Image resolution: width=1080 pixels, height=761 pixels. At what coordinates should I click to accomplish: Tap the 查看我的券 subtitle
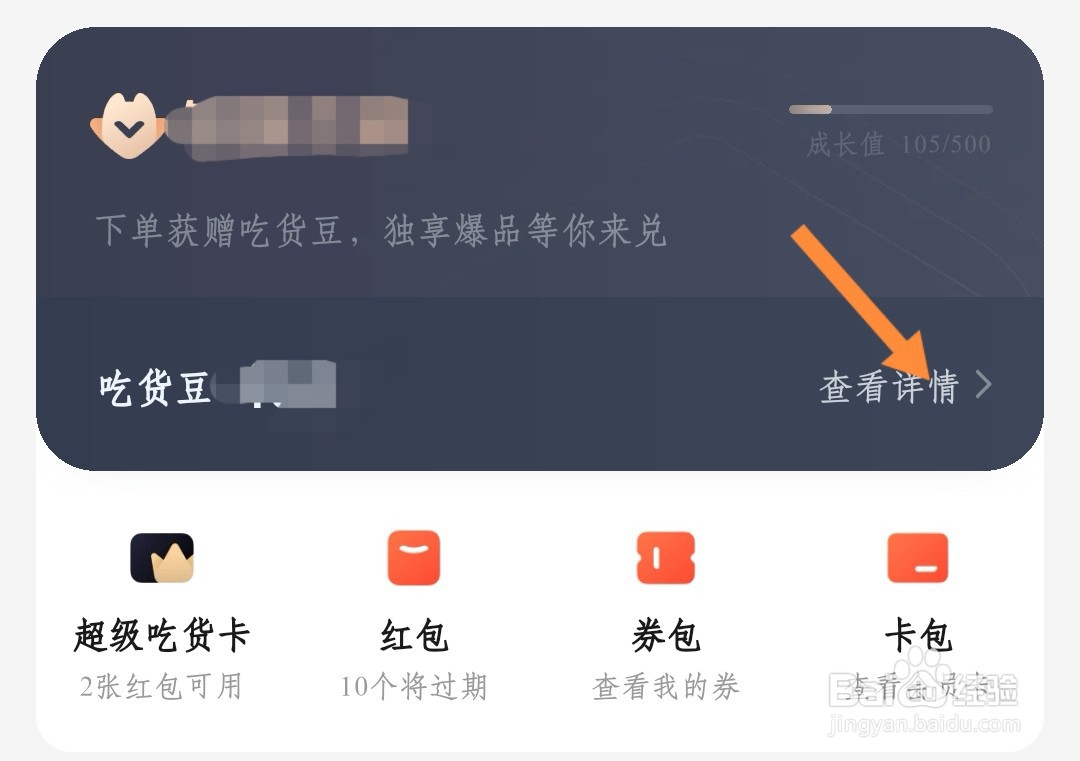click(666, 687)
